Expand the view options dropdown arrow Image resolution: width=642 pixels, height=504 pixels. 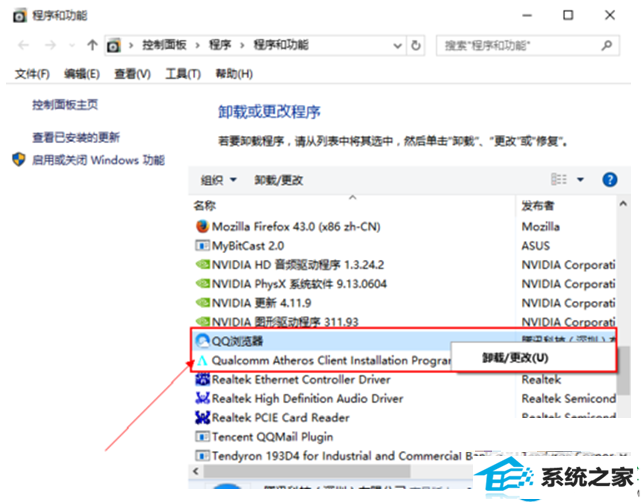tap(580, 179)
